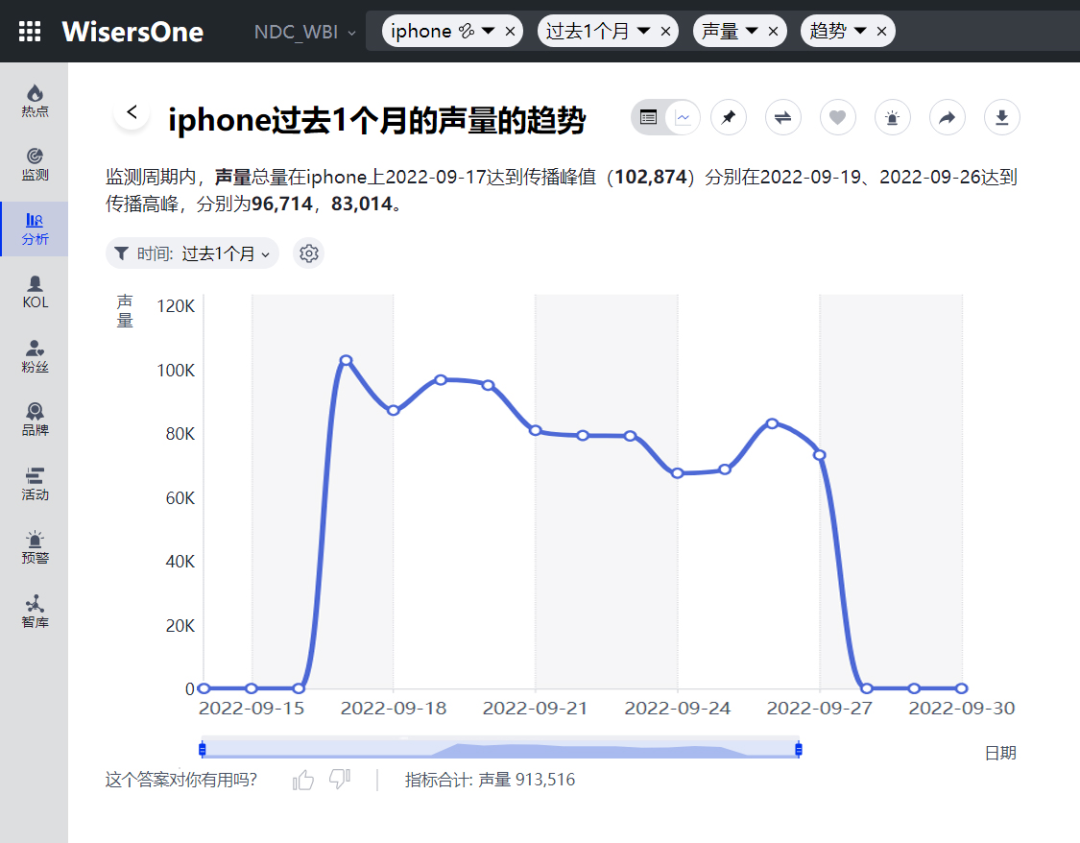Viewport: 1080px width, 843px height.
Task: Share the chart with the arrow icon
Action: click(947, 117)
